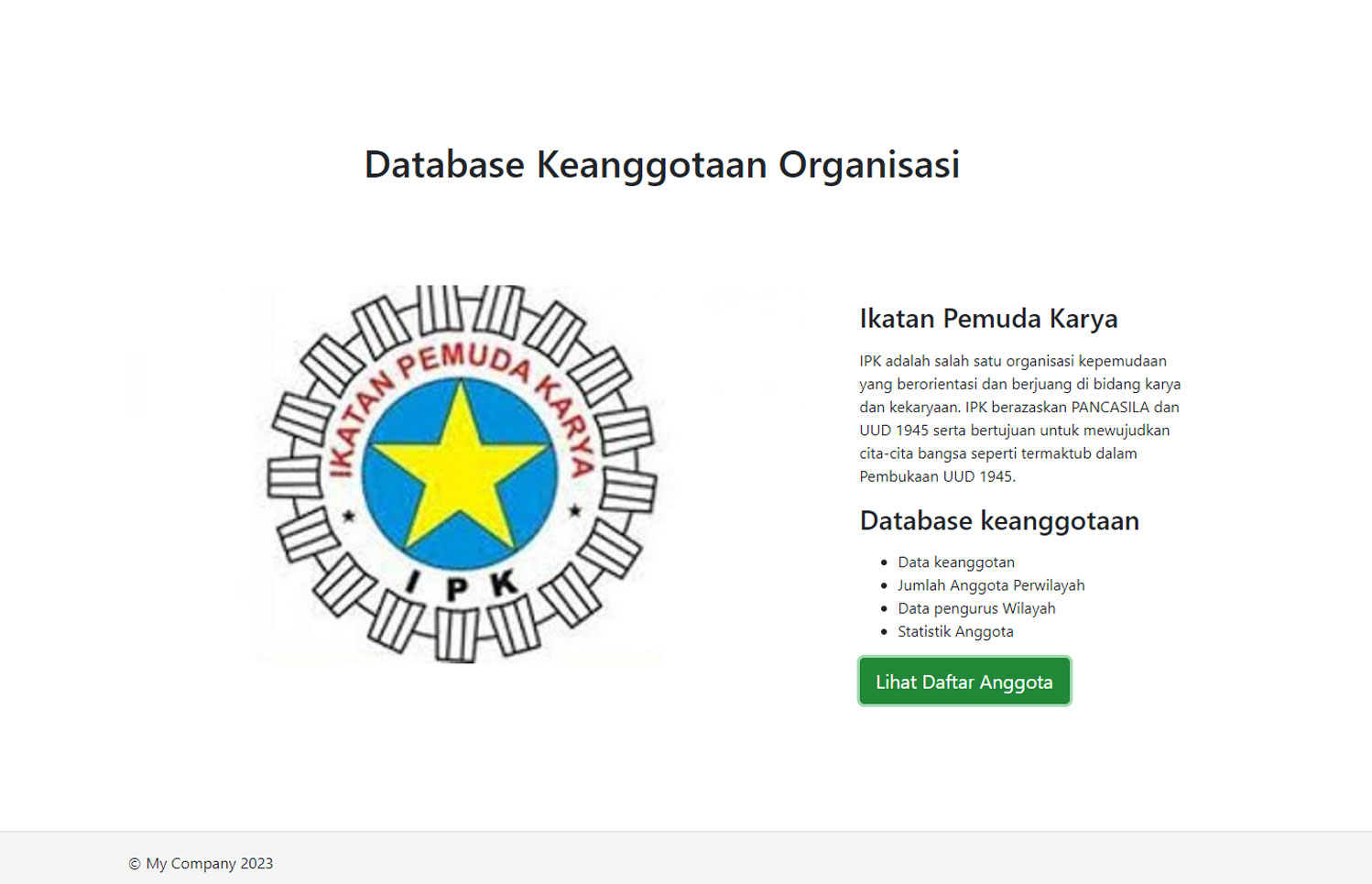The width and height of the screenshot is (1372, 884).
Task: Click the My Company 2023 footer text
Action: (210, 864)
